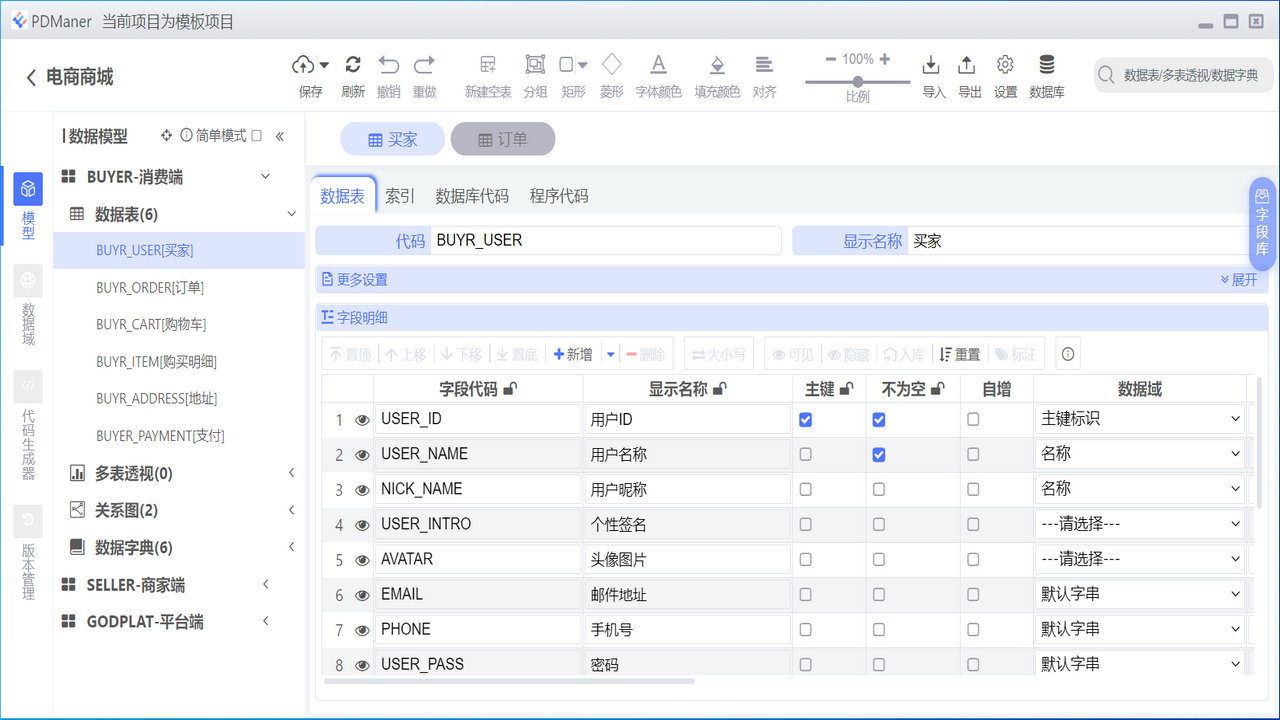Uncheck 不为空 for USER_NAME field
Viewport: 1280px width, 720px height.
pos(878,454)
